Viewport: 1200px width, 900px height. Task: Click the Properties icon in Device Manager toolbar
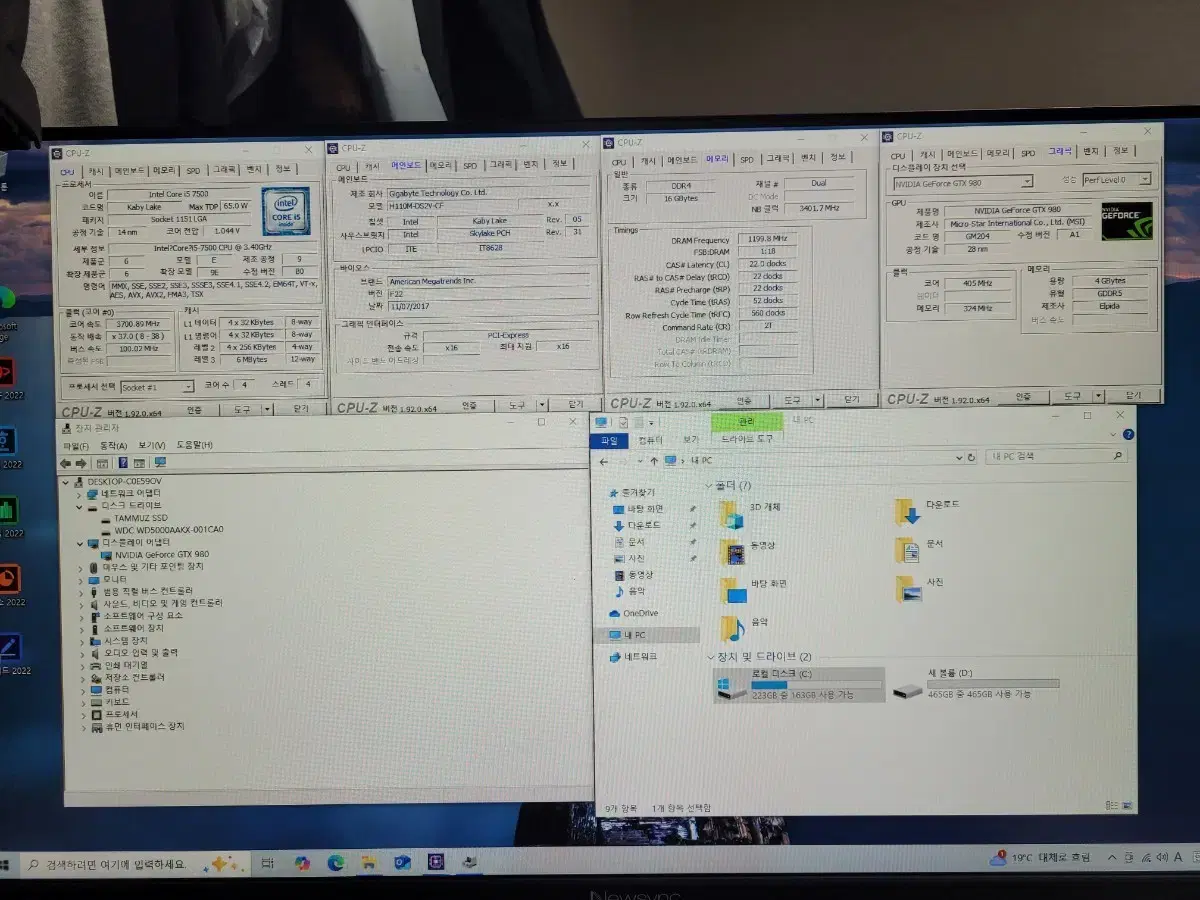tap(101, 462)
